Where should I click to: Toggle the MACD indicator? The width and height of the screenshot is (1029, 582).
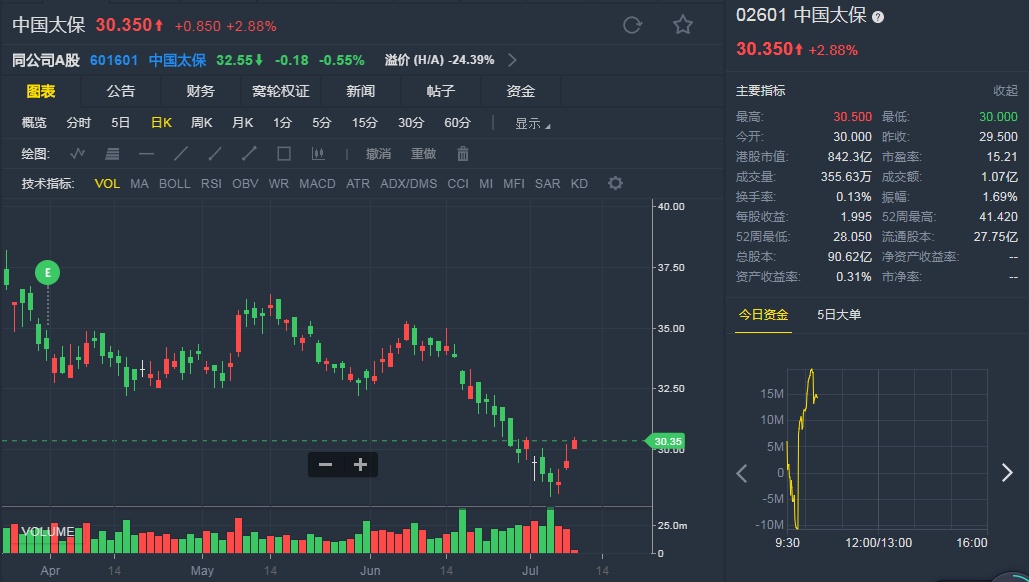point(317,184)
